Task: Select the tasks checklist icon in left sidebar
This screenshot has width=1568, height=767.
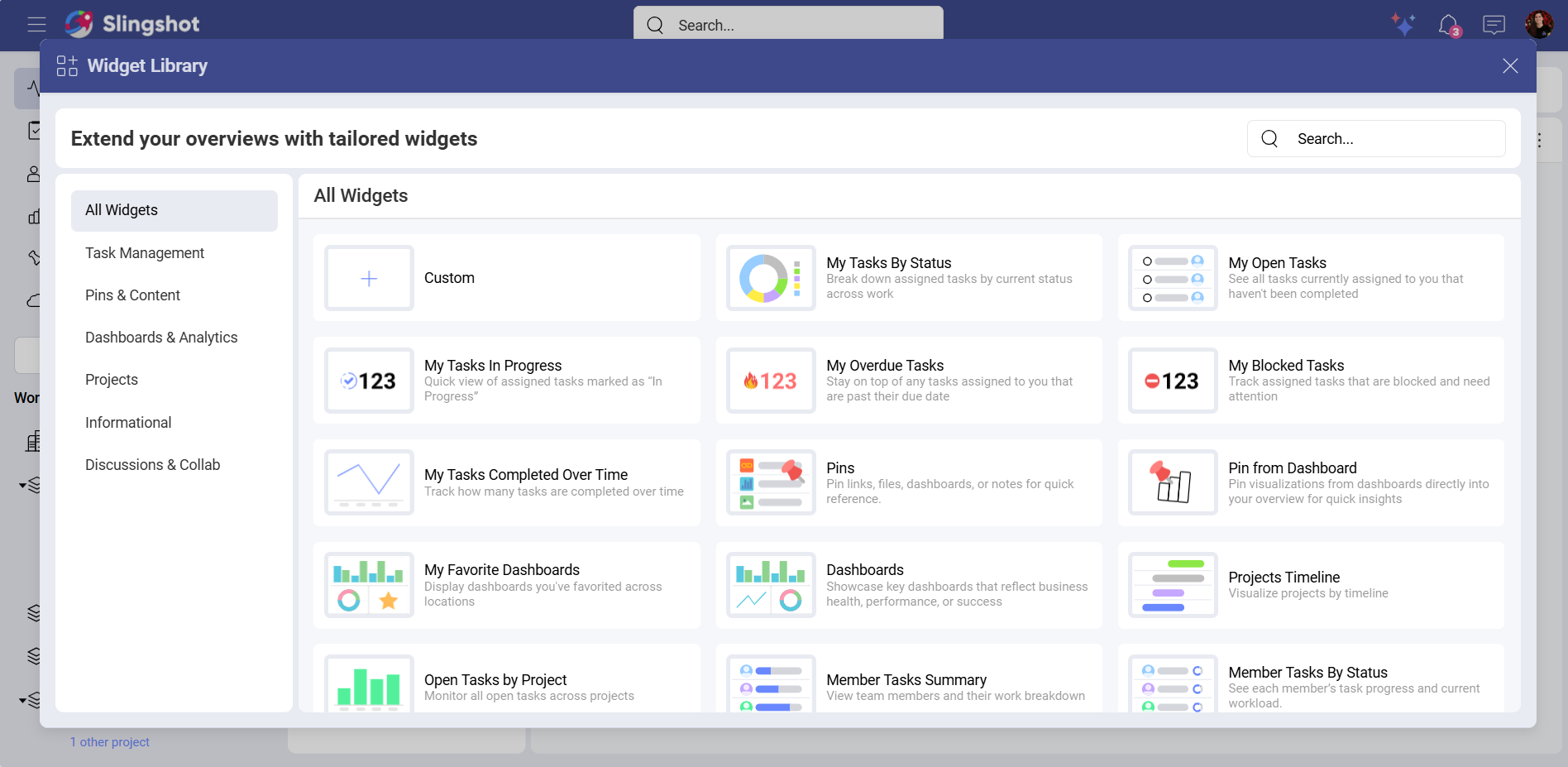Action: (33, 130)
